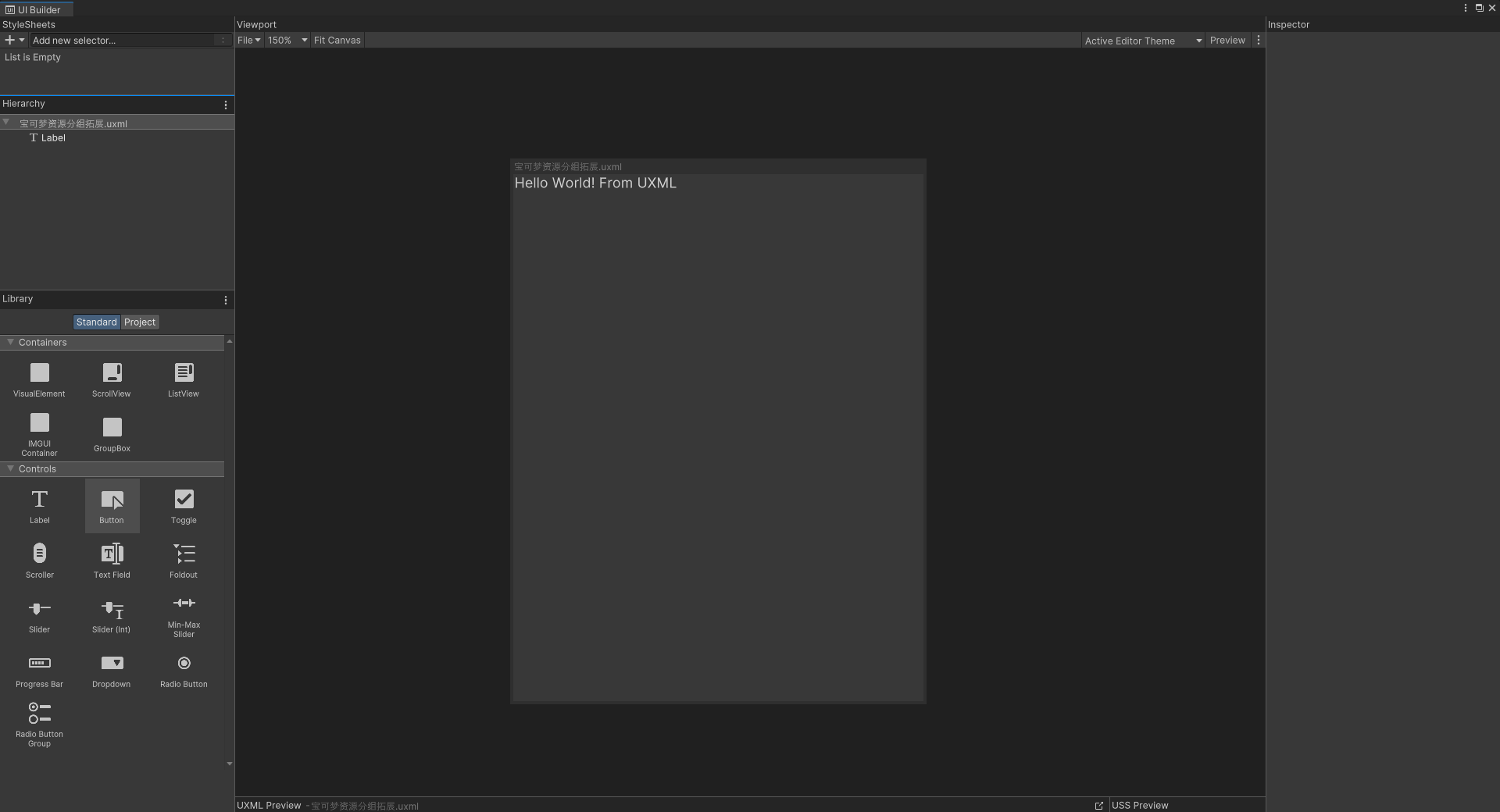Open the File dropdown menu
The image size is (1500, 812).
(248, 41)
